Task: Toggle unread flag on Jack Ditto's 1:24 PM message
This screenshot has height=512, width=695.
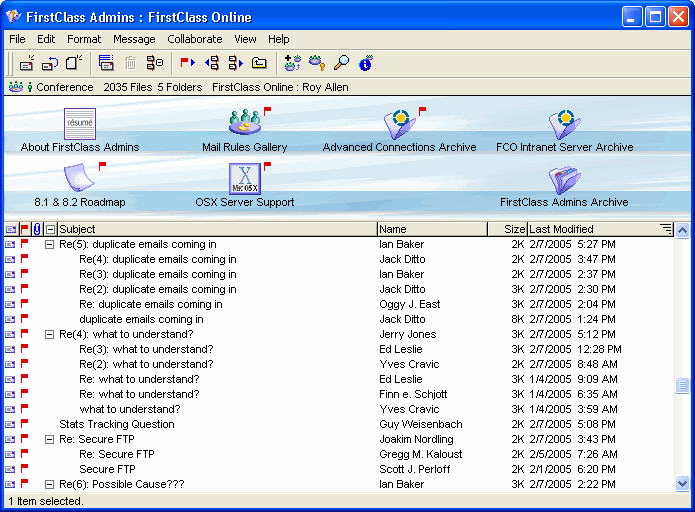Action: click(24, 318)
